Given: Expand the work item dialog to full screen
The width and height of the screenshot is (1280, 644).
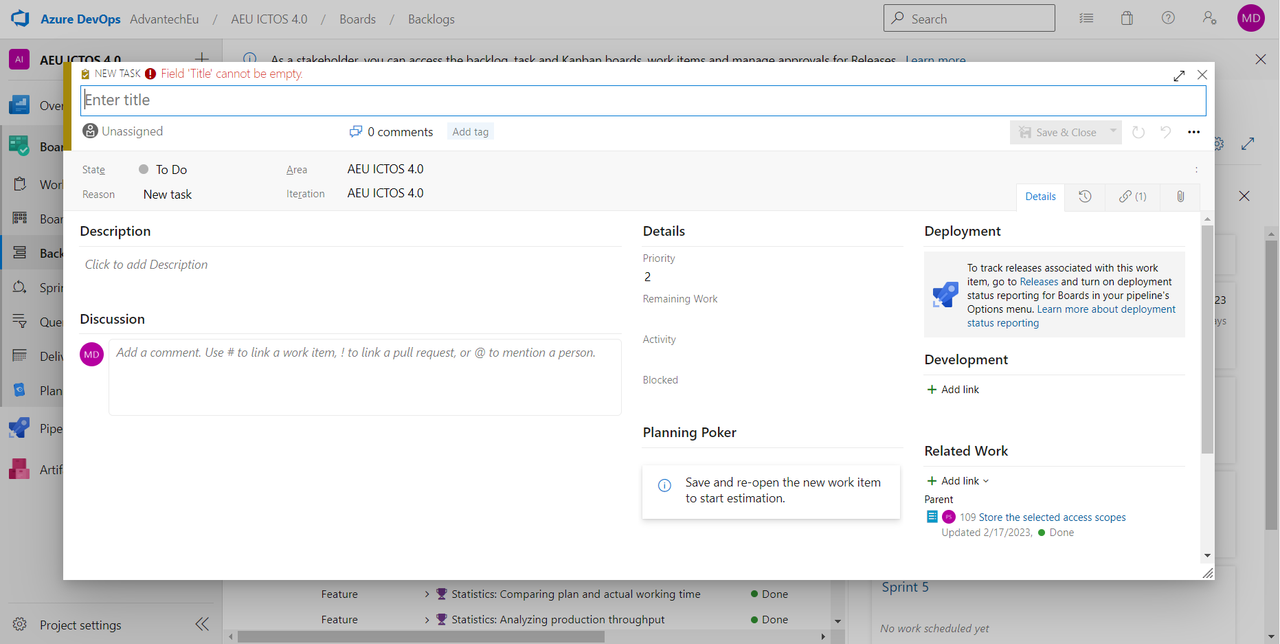Looking at the screenshot, I should (1179, 75).
